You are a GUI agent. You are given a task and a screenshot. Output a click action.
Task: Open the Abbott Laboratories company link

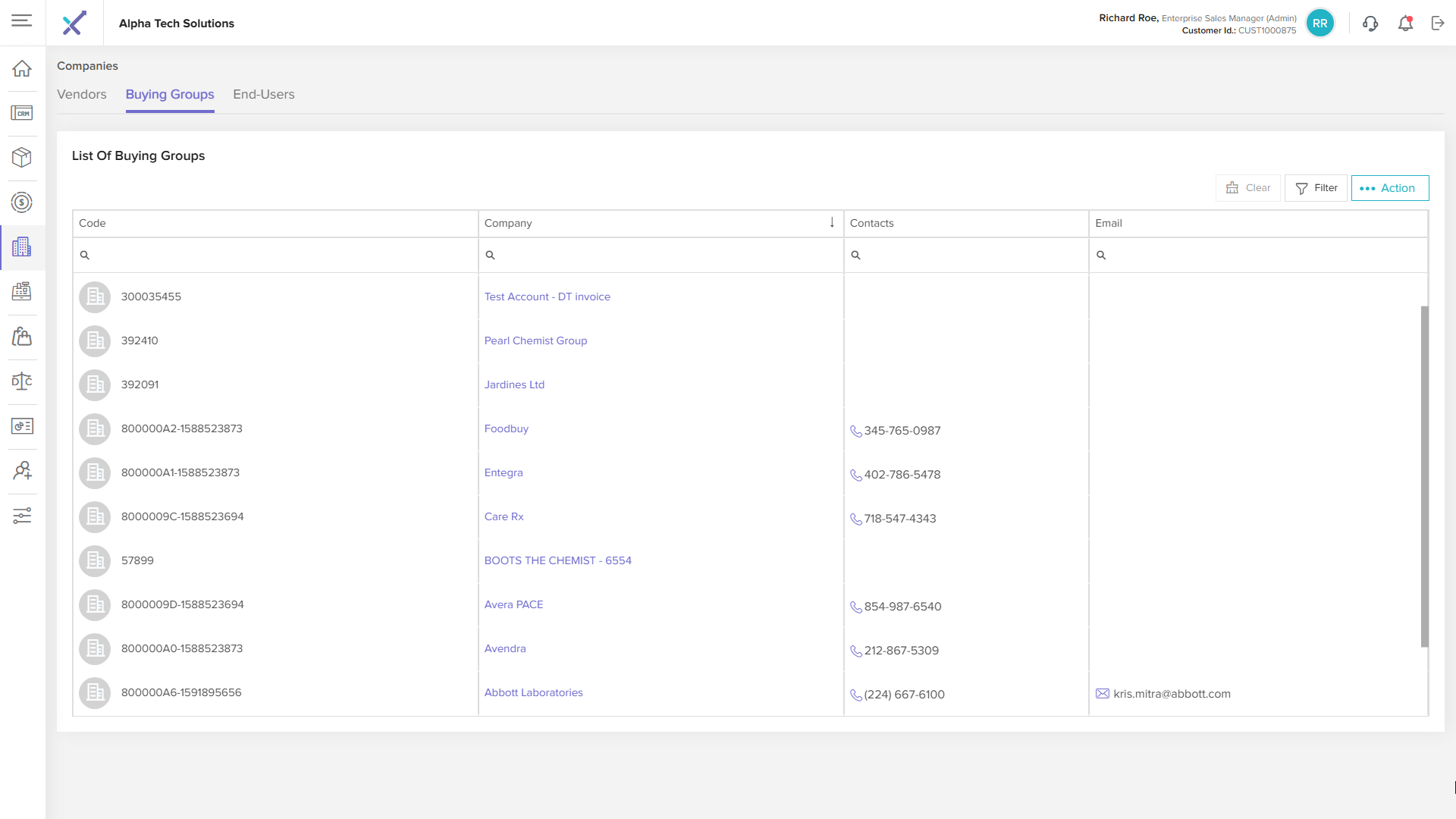tap(533, 692)
